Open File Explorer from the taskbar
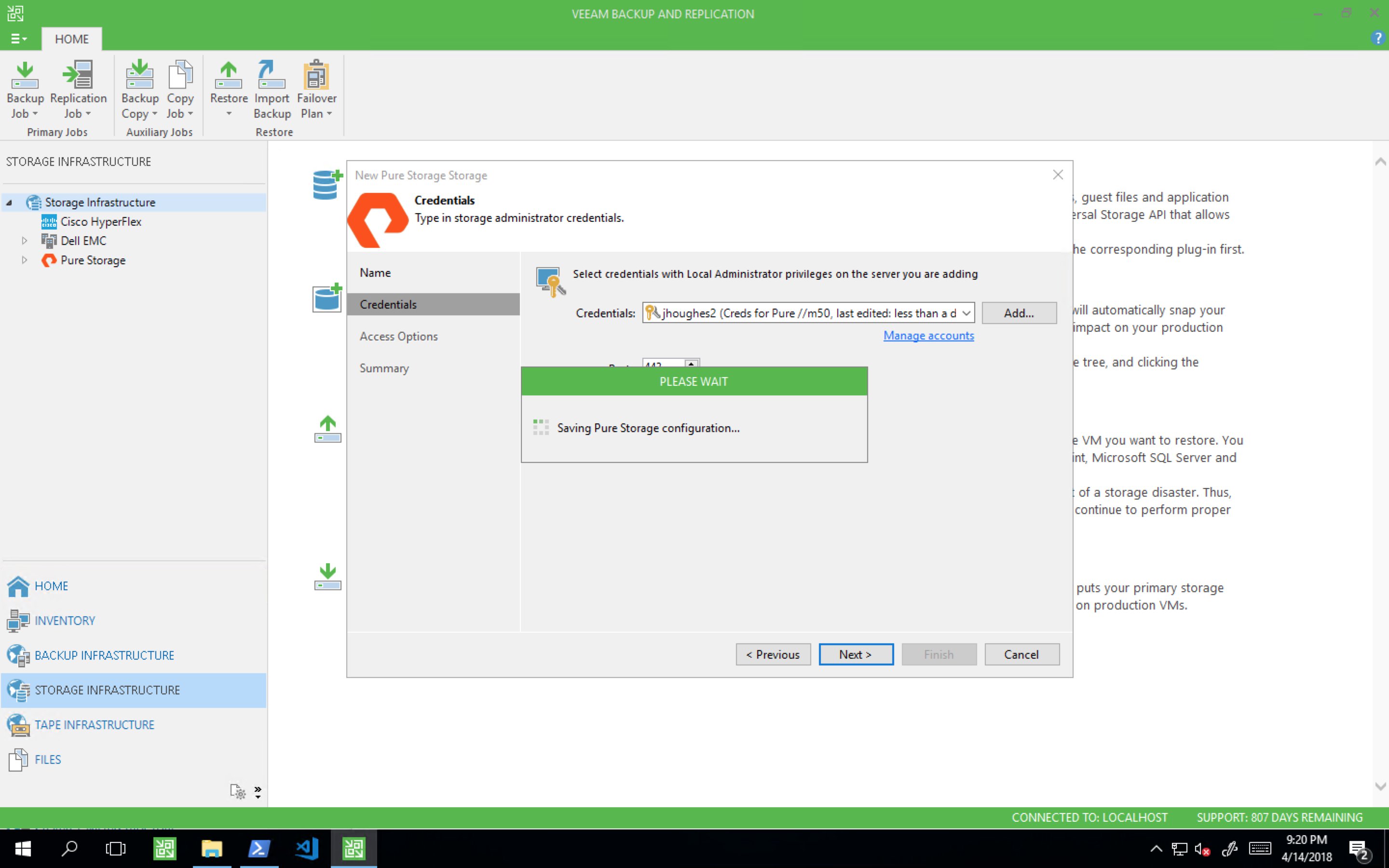This screenshot has height=868, width=1389. click(211, 849)
